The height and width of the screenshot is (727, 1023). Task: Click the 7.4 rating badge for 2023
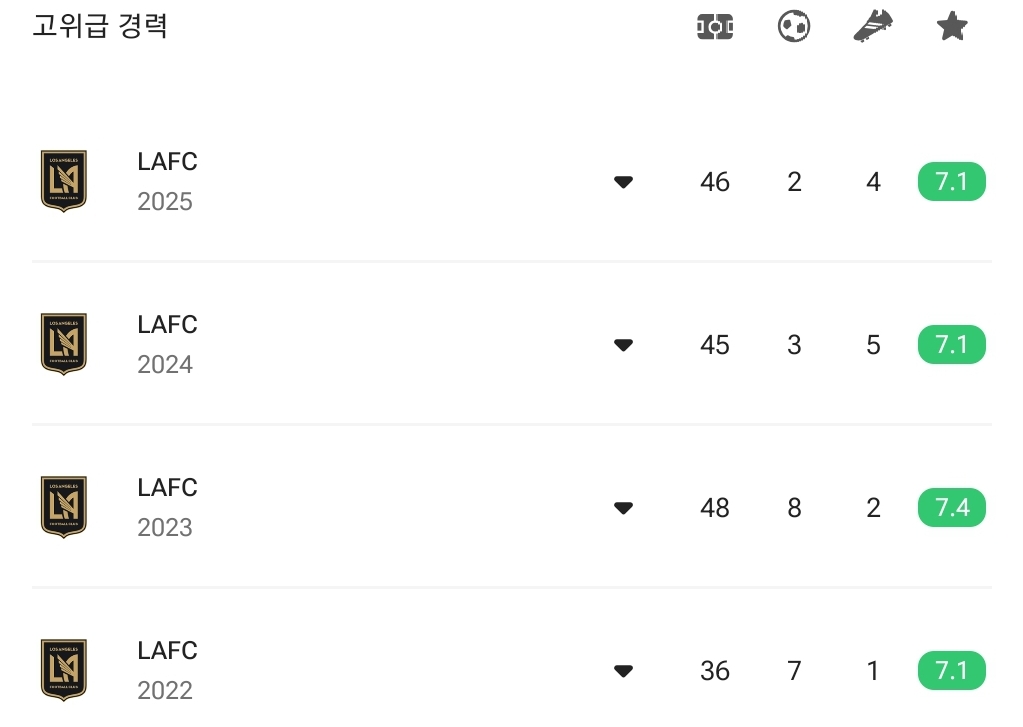point(952,508)
